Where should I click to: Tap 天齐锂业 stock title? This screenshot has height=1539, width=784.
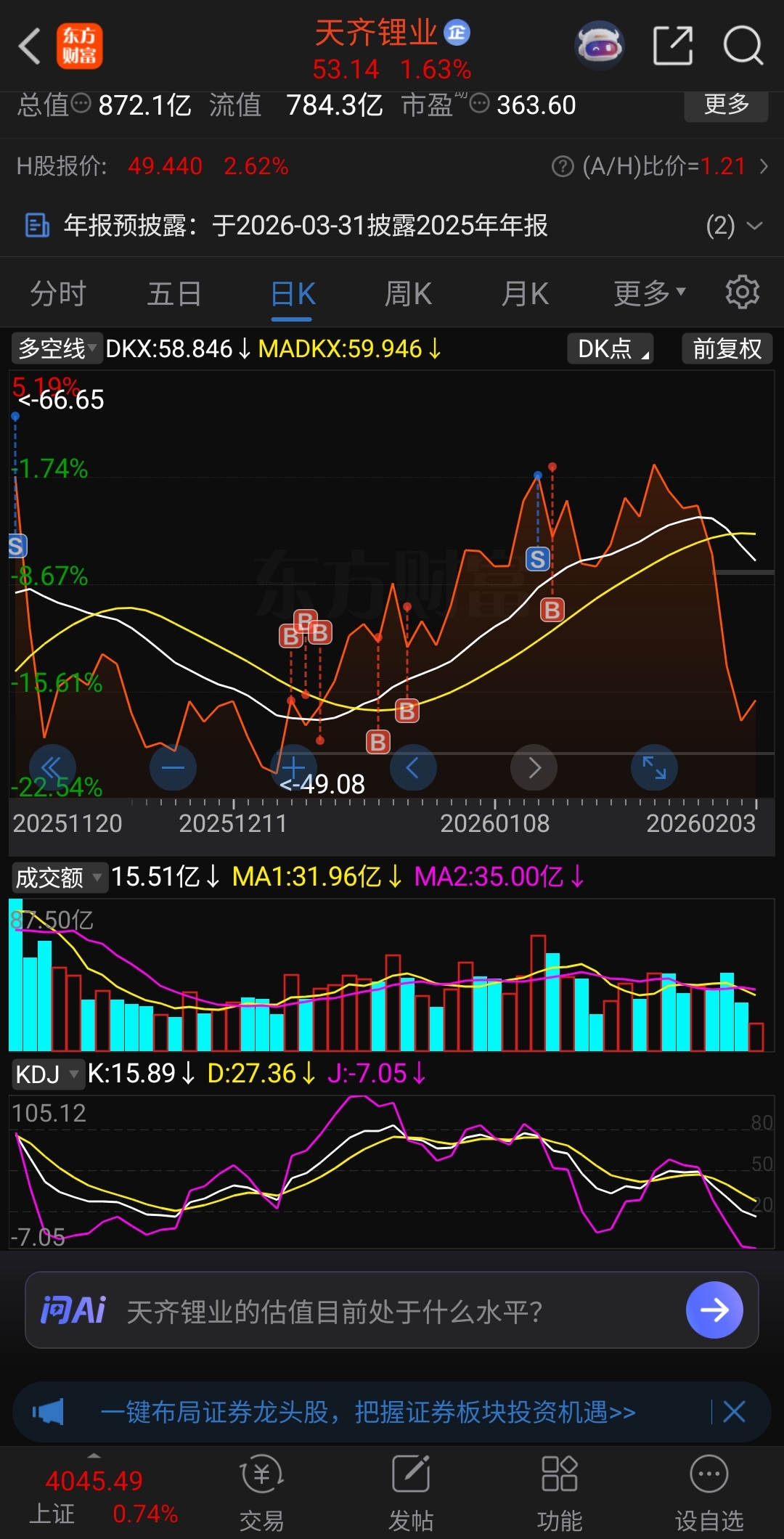click(x=376, y=33)
